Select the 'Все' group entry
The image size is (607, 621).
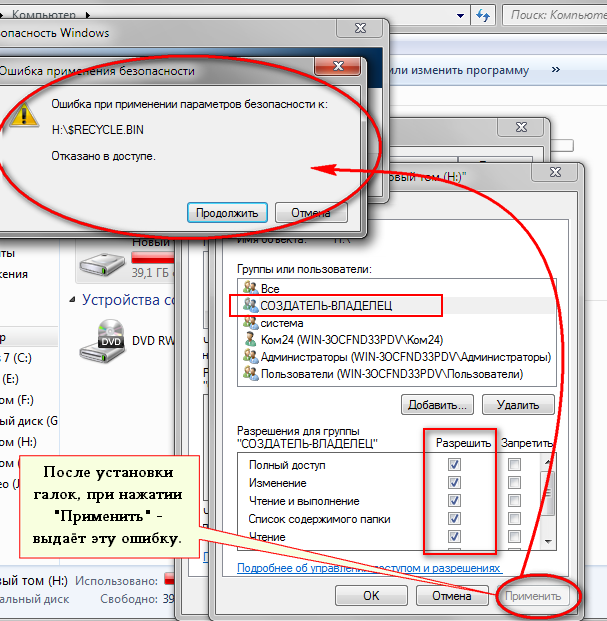click(397, 288)
